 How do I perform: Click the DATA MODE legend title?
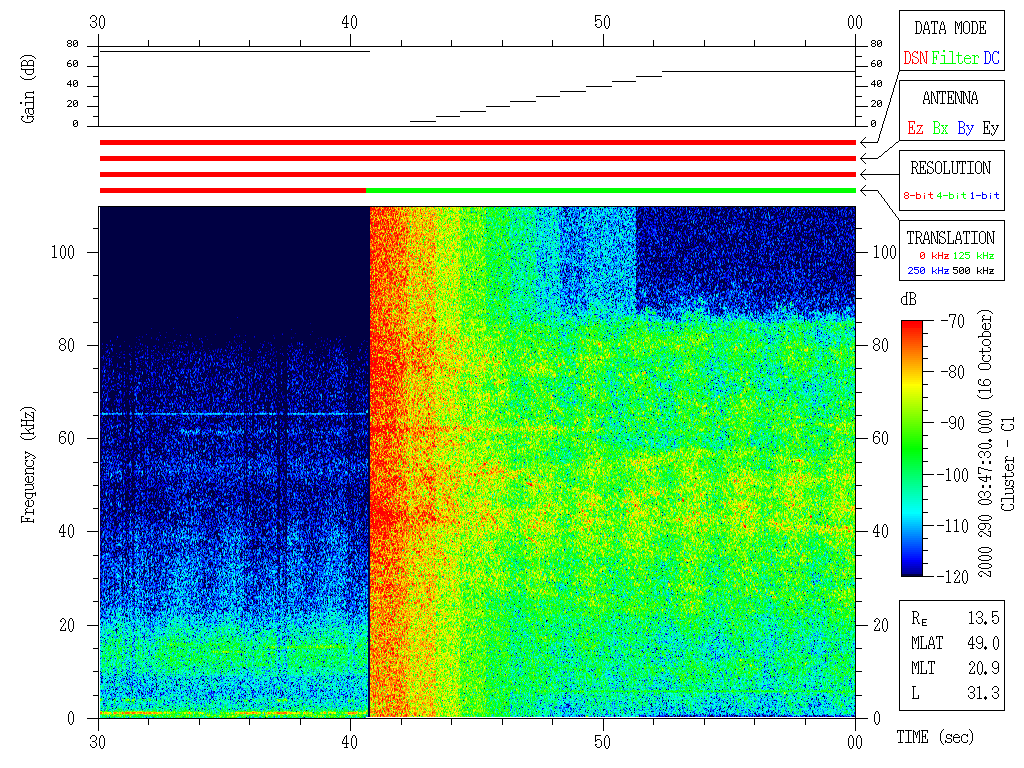pos(950,28)
